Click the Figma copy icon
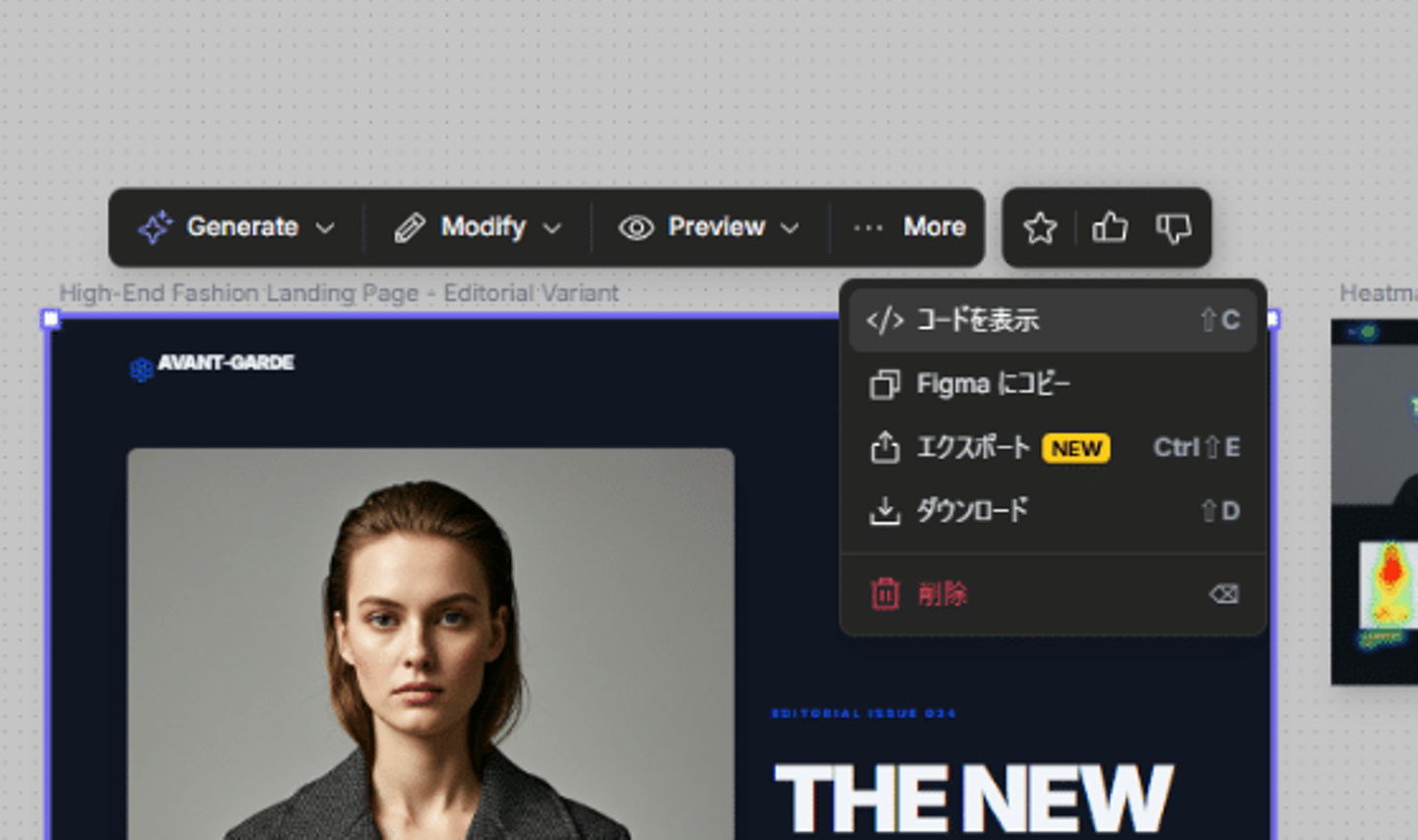 click(884, 384)
